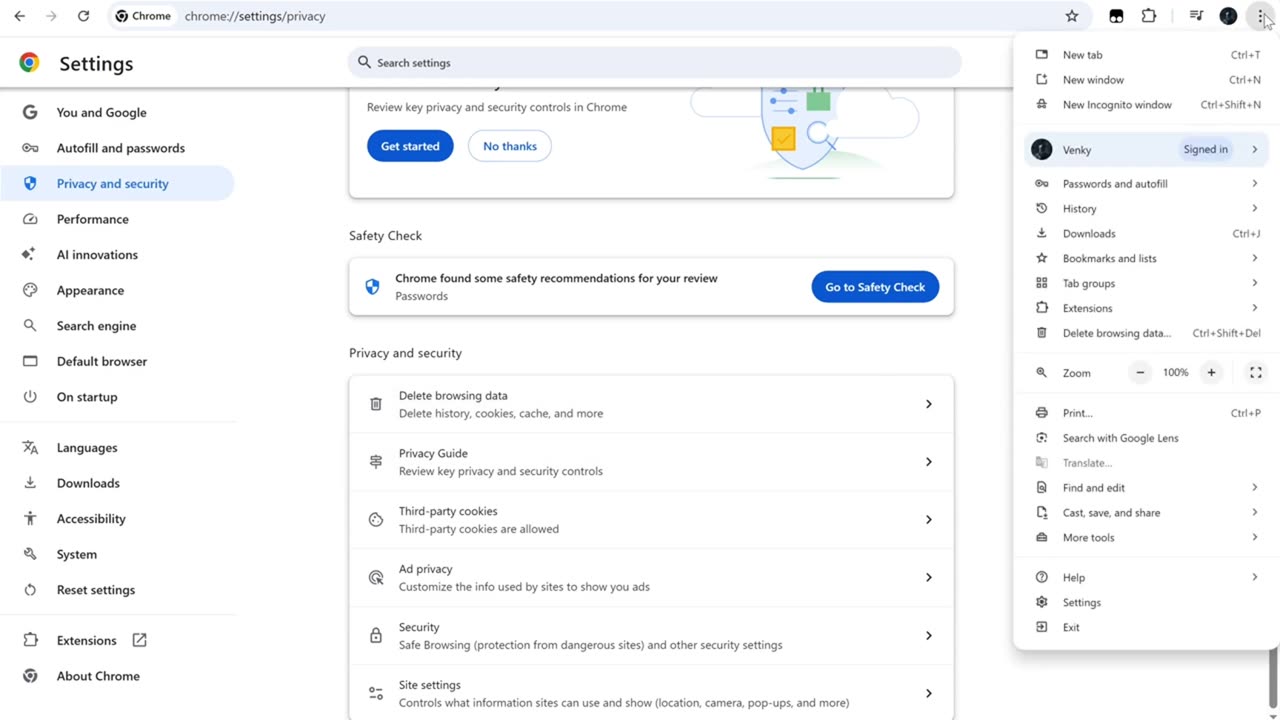This screenshot has height=720, width=1280.
Task: Focus the Search settings field
Action: tap(655, 63)
